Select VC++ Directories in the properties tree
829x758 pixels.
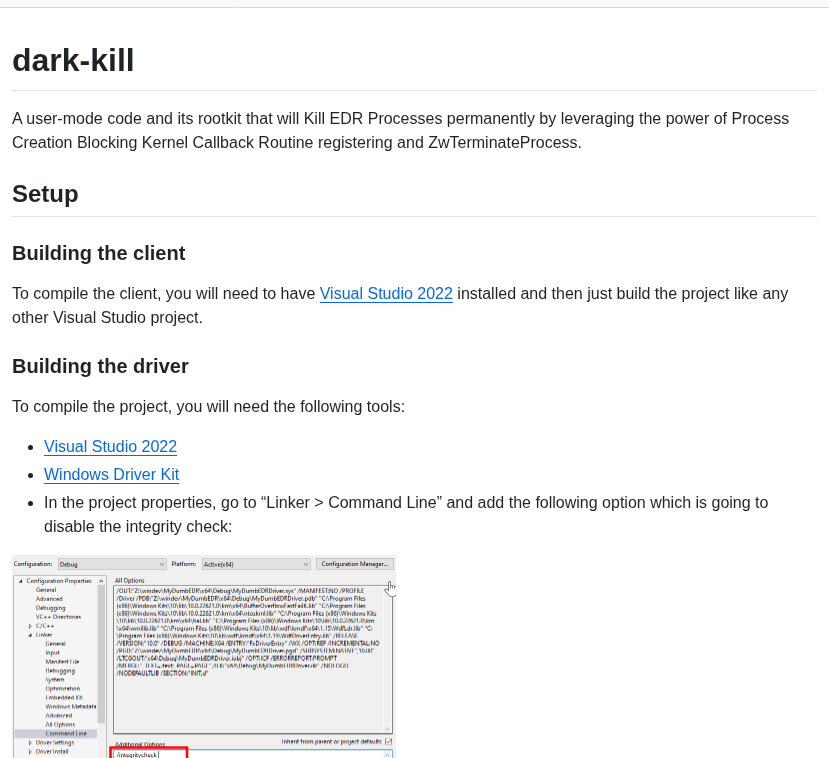(58, 617)
